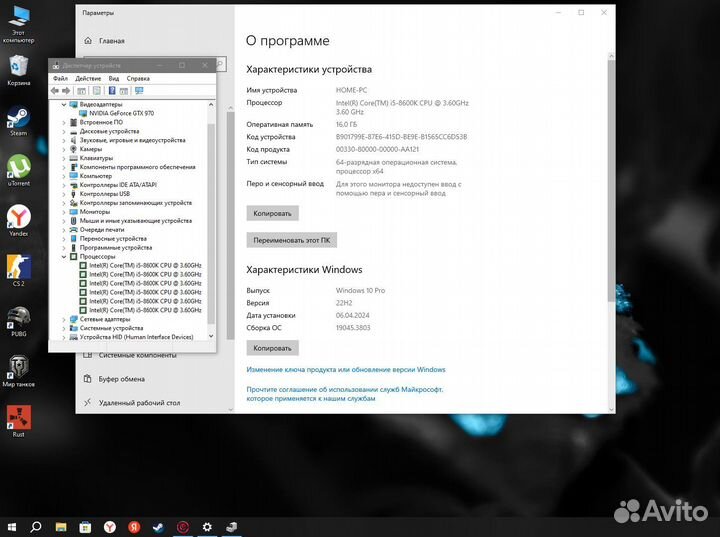
Task: Click the Back arrow in Device Manager toolbar
Action: pyautogui.click(x=55, y=91)
